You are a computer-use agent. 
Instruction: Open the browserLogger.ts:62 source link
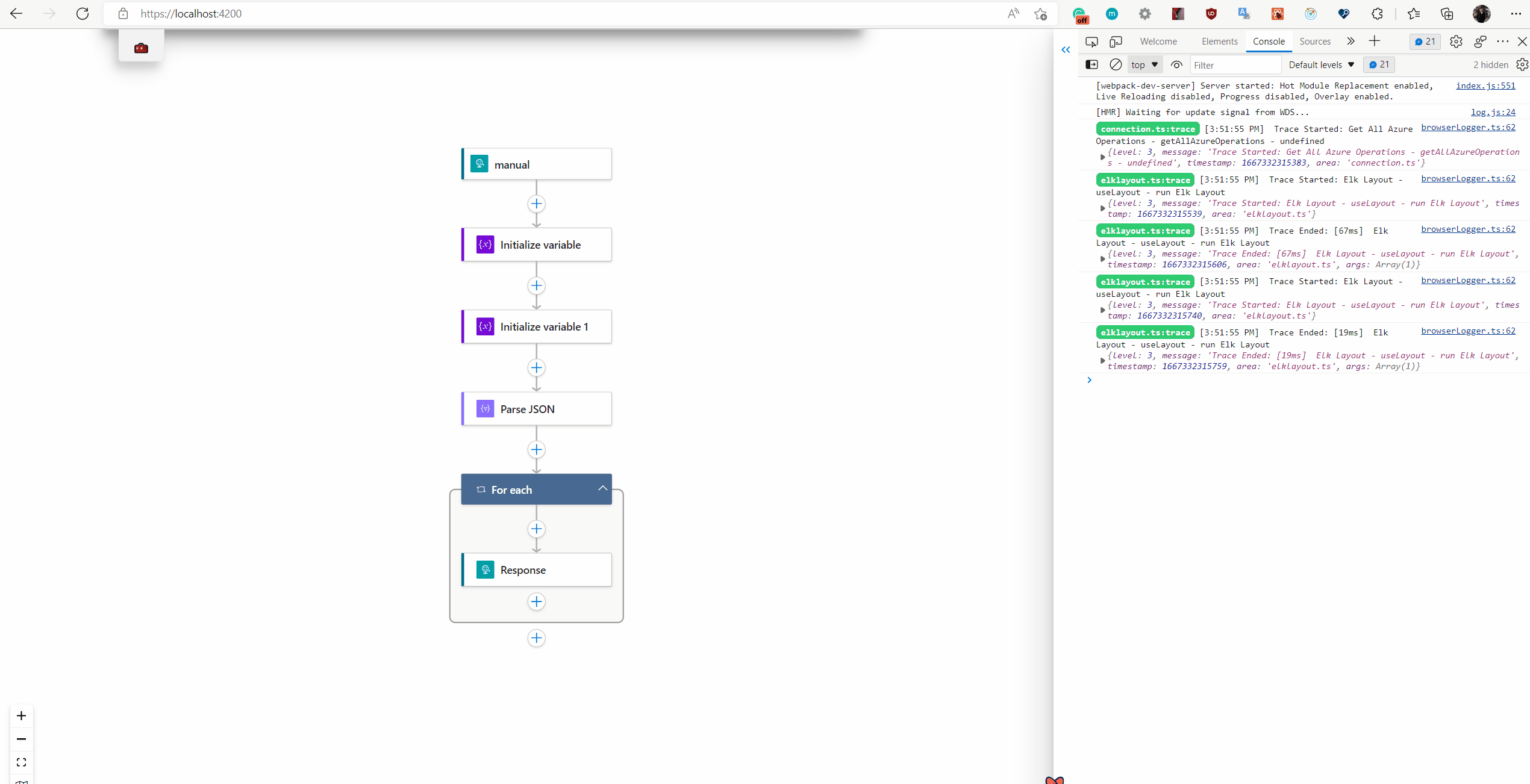pos(1469,127)
